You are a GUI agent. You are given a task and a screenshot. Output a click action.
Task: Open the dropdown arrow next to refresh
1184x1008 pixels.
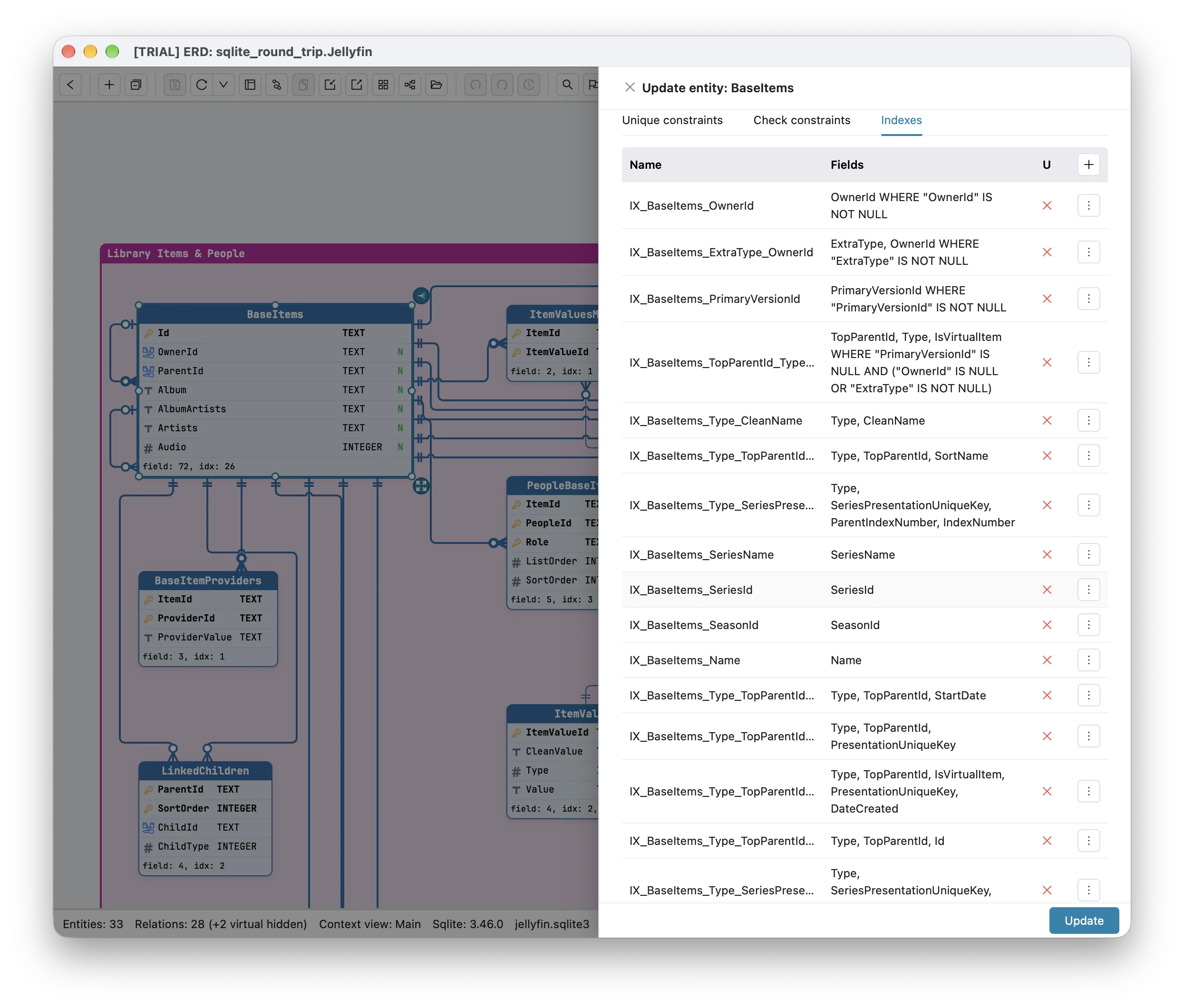pyautogui.click(x=223, y=85)
